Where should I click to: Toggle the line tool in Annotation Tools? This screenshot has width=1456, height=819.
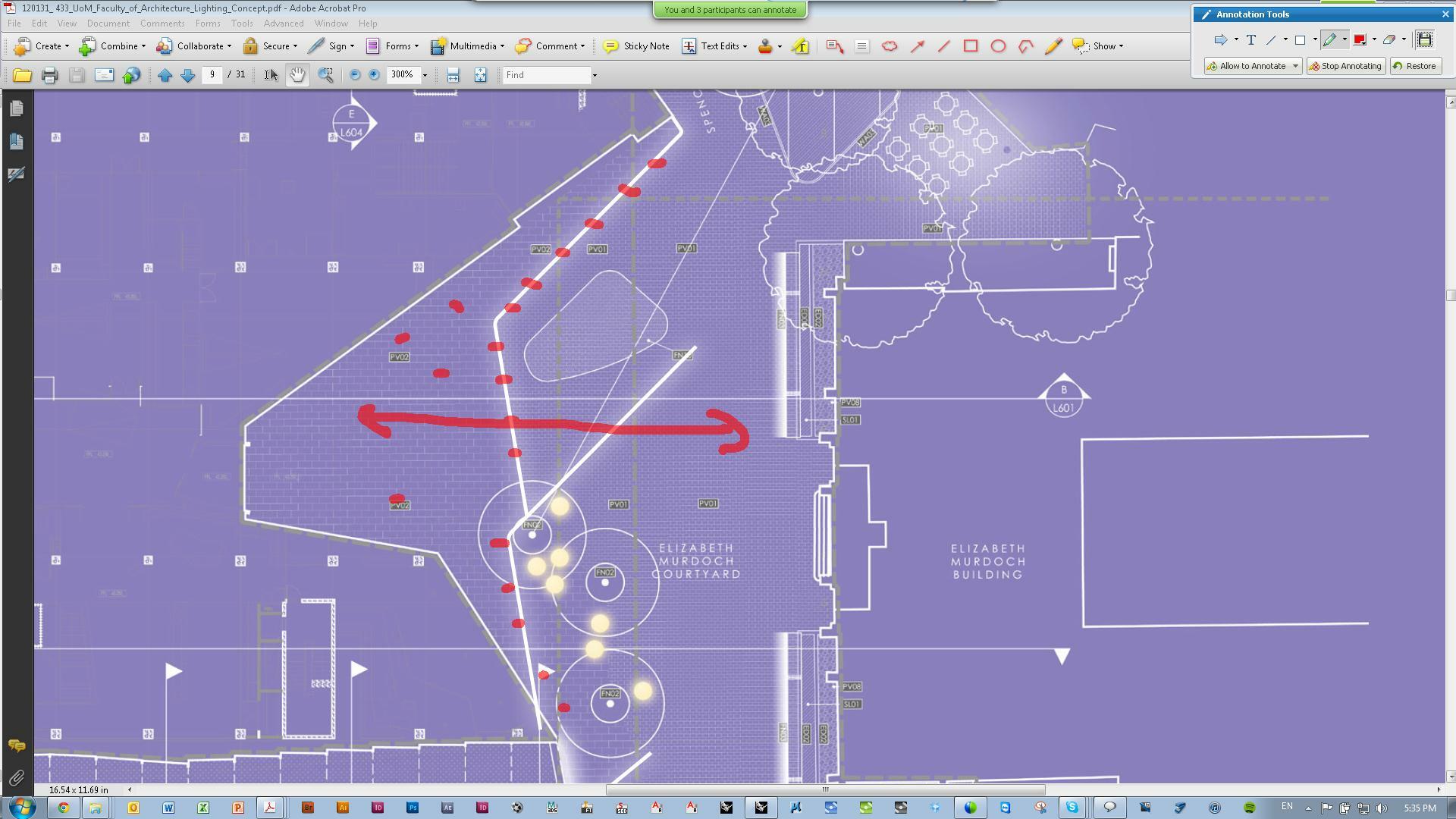click(1272, 39)
